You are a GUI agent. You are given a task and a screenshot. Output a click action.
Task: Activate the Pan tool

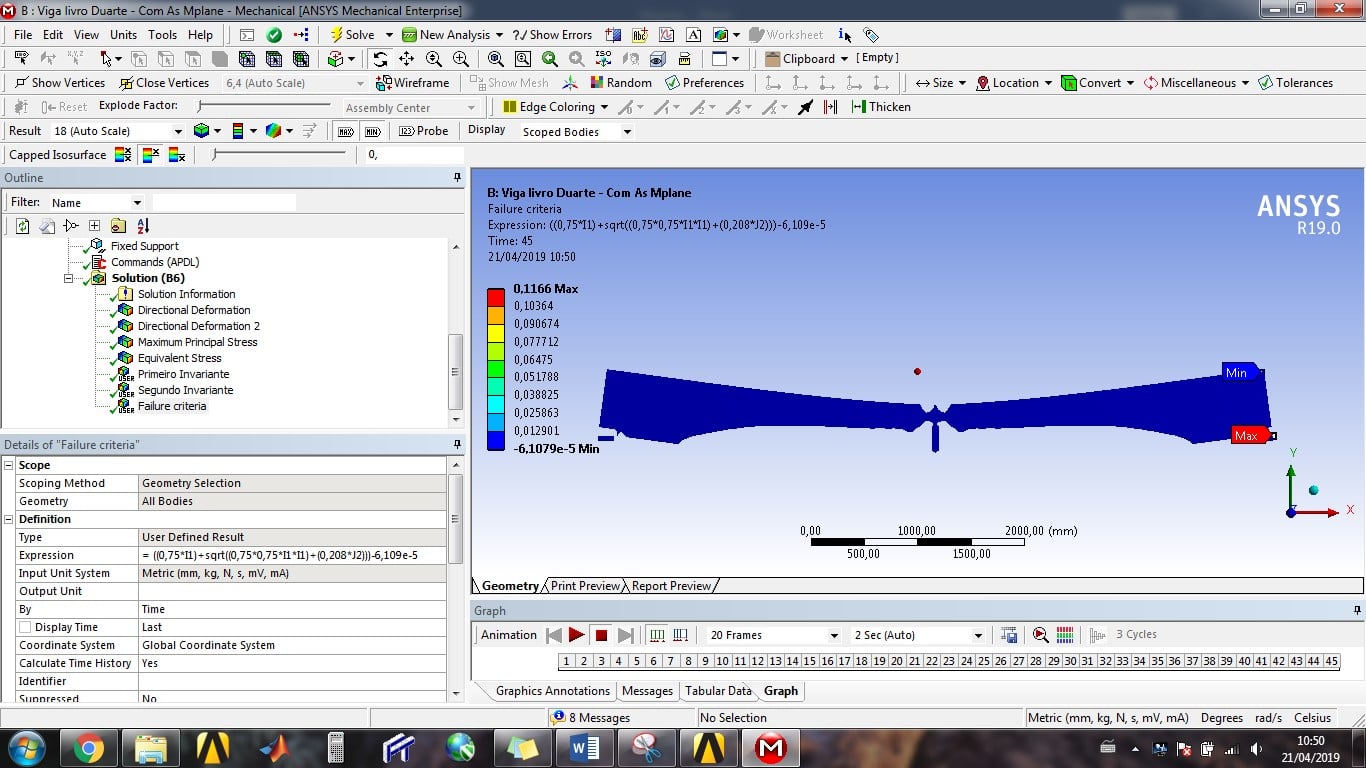click(x=406, y=59)
